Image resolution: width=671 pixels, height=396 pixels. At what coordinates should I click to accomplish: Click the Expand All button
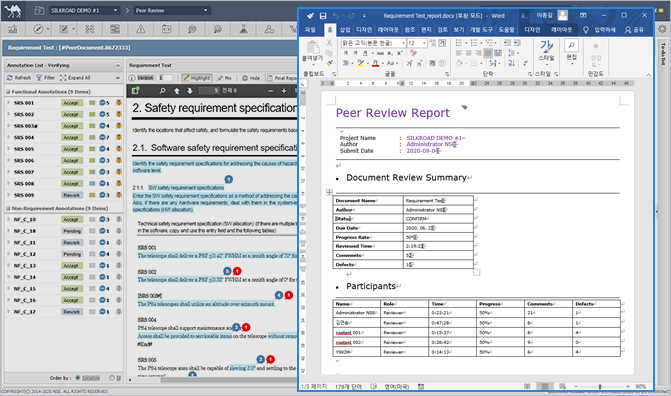pos(75,77)
